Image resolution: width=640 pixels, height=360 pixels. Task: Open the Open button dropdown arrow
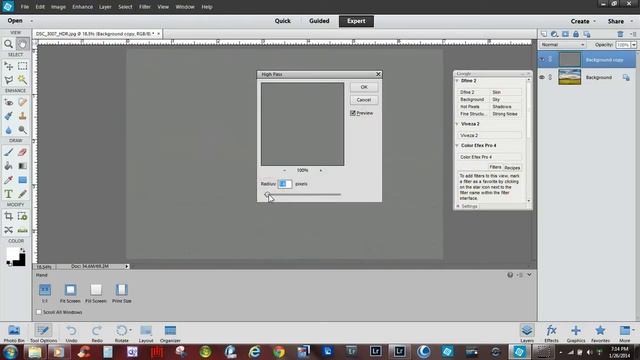point(31,21)
